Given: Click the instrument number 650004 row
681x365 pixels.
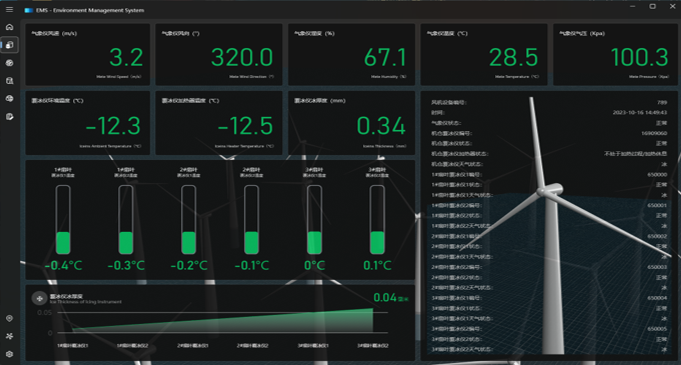Looking at the screenshot, I should [x=549, y=298].
